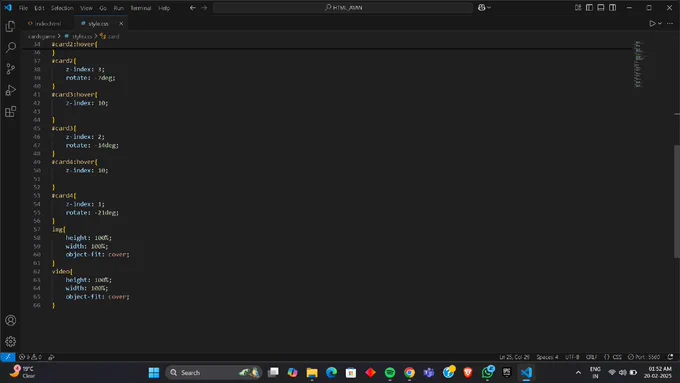The height and width of the screenshot is (383, 680).
Task: Click the HTML_AYAN command center search box
Action: 343,7
